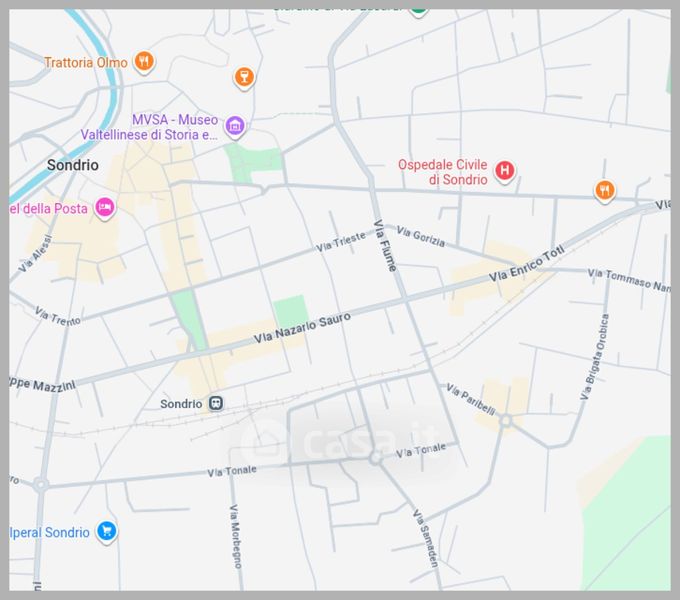
Task: Select the pink hotel bed icon
Action: pos(105,207)
